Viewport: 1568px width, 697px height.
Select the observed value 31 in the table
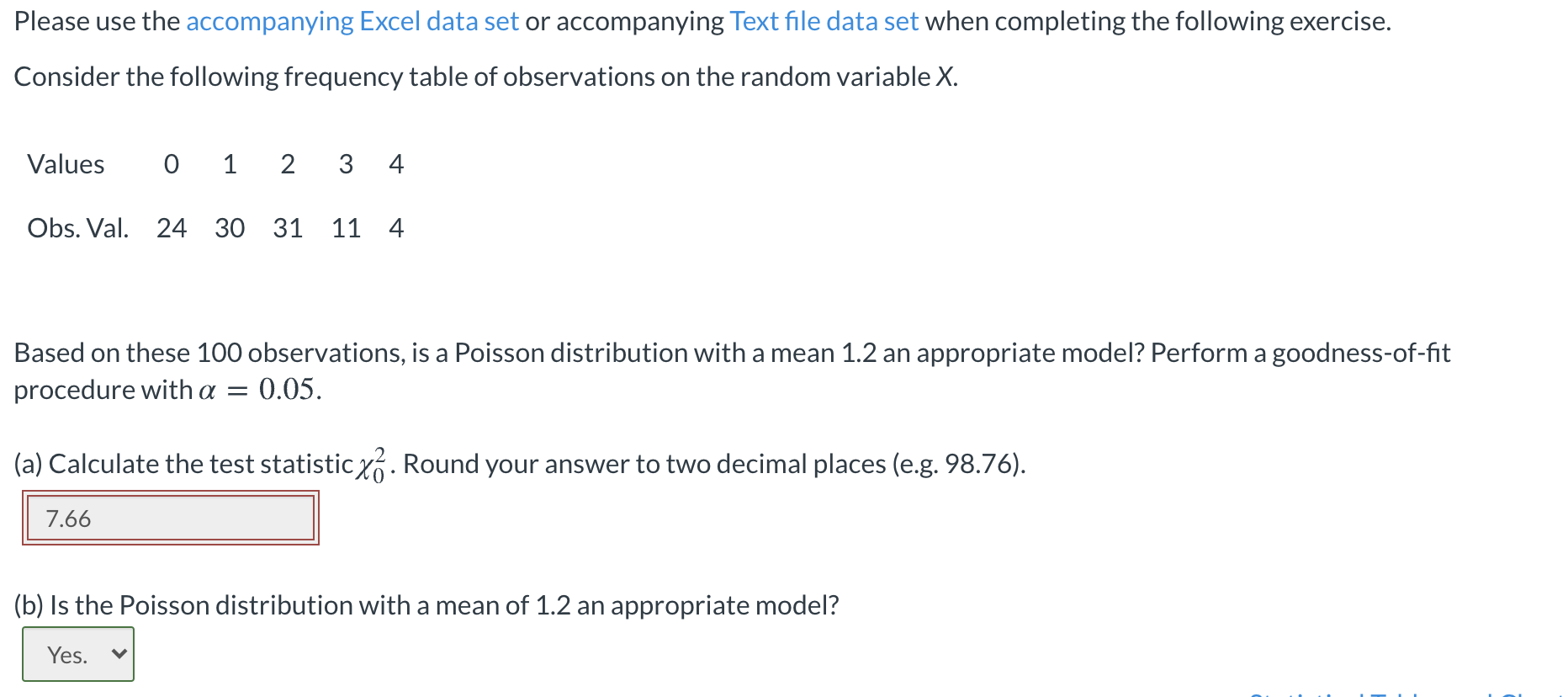[288, 228]
